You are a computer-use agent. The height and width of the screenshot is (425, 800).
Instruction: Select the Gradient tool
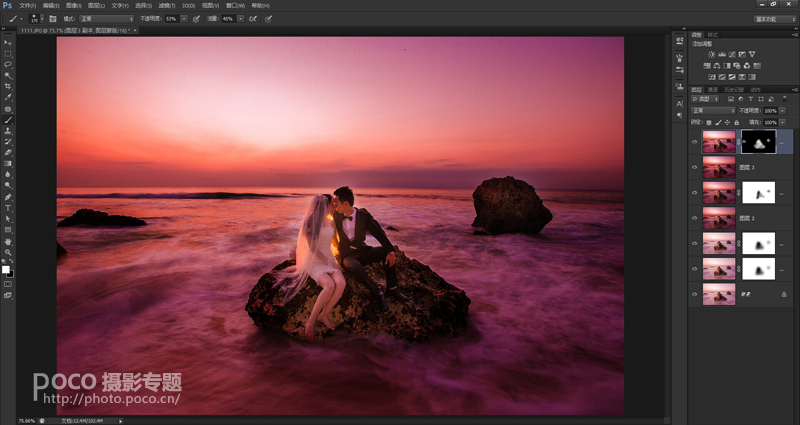(x=8, y=164)
